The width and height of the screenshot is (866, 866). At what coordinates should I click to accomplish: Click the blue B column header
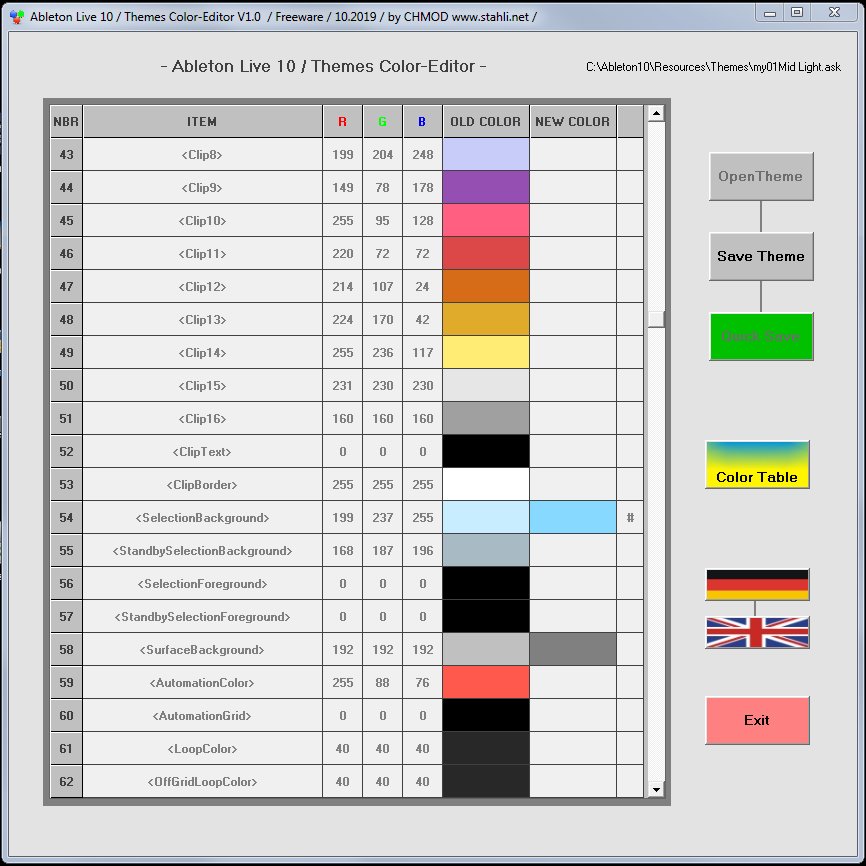pyautogui.click(x=422, y=122)
